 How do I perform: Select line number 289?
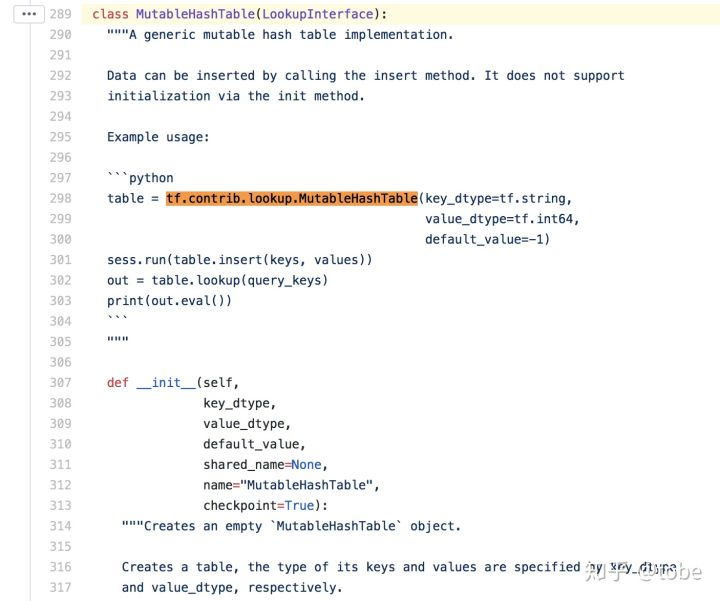click(61, 14)
